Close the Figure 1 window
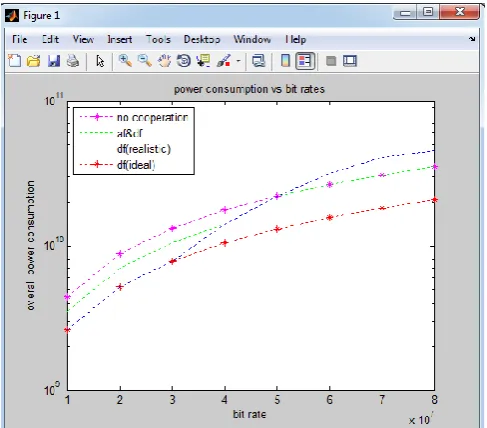 click(x=459, y=13)
